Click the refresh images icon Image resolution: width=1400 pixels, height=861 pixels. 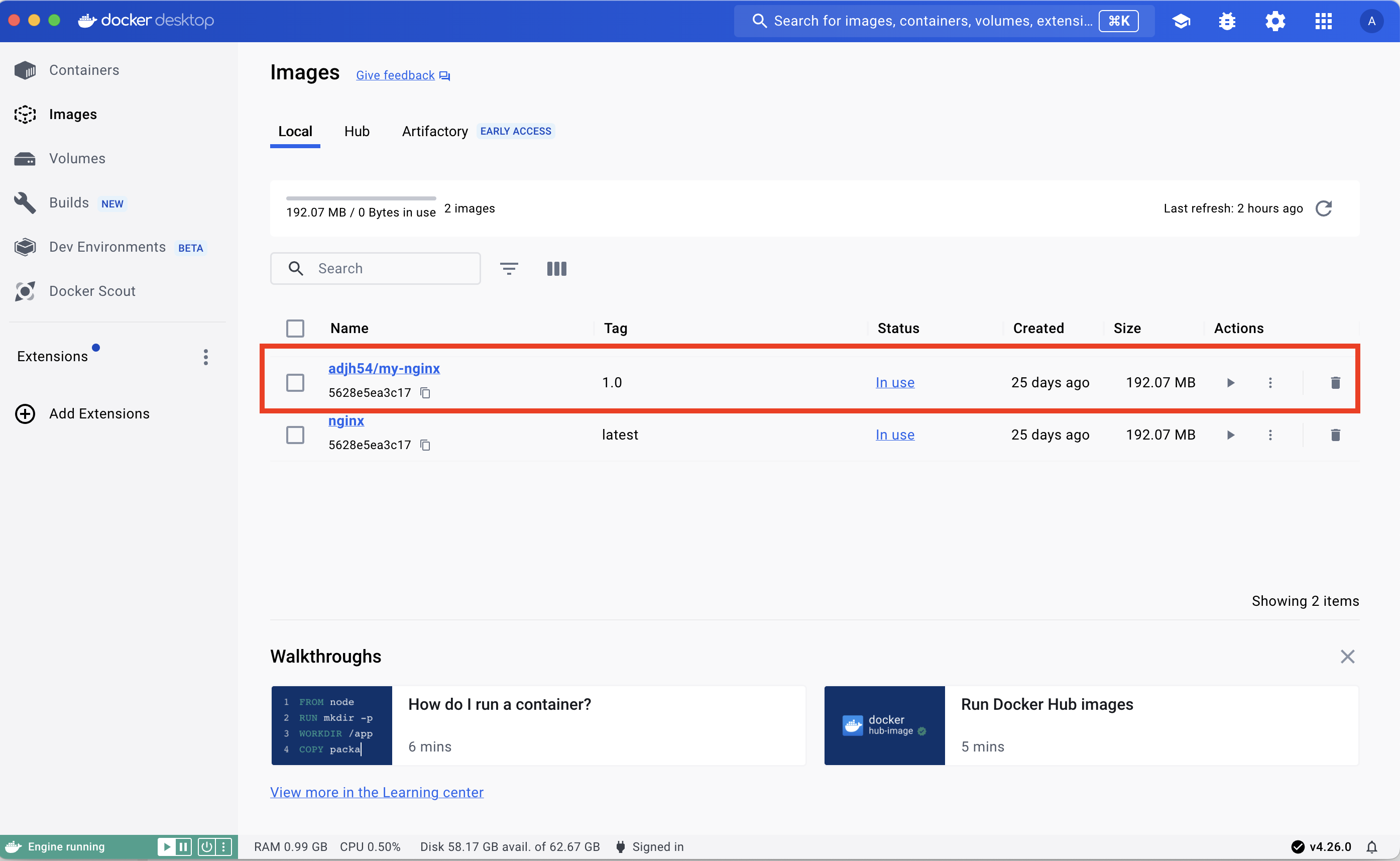tap(1324, 208)
